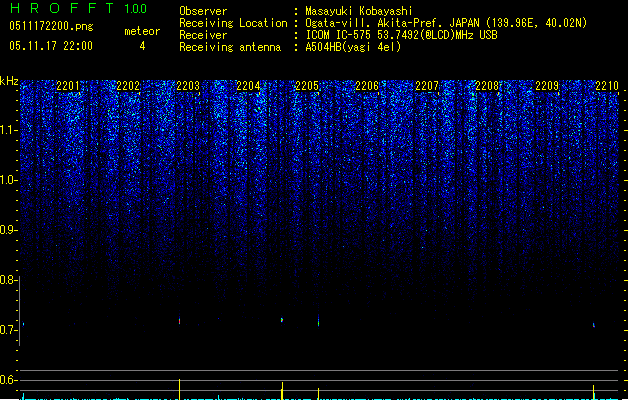Click the 0.7 kHz axis label
Screen dimensions: 629x400
pyautogui.click(x=8, y=330)
